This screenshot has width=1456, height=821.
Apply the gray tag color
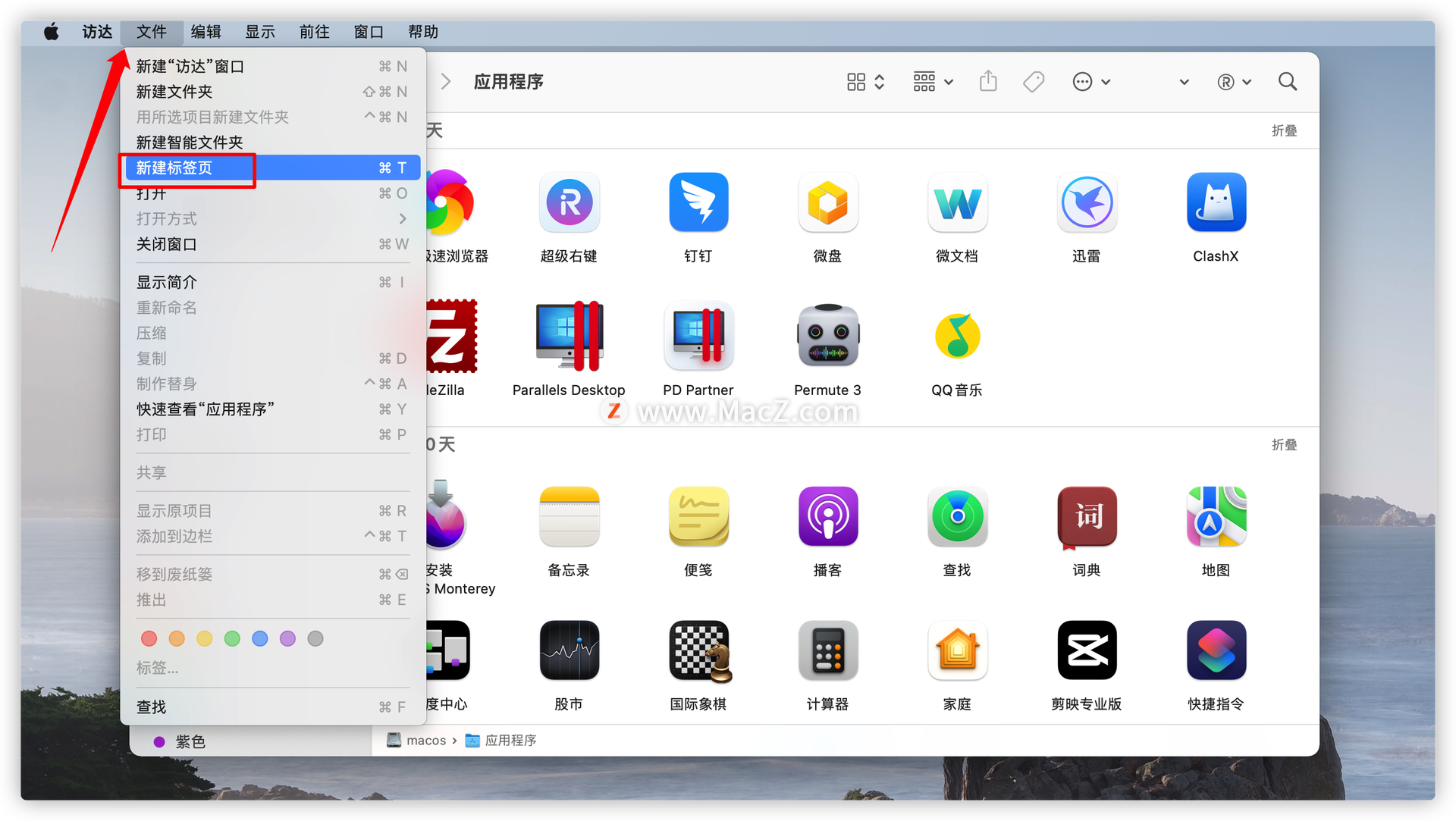click(315, 638)
